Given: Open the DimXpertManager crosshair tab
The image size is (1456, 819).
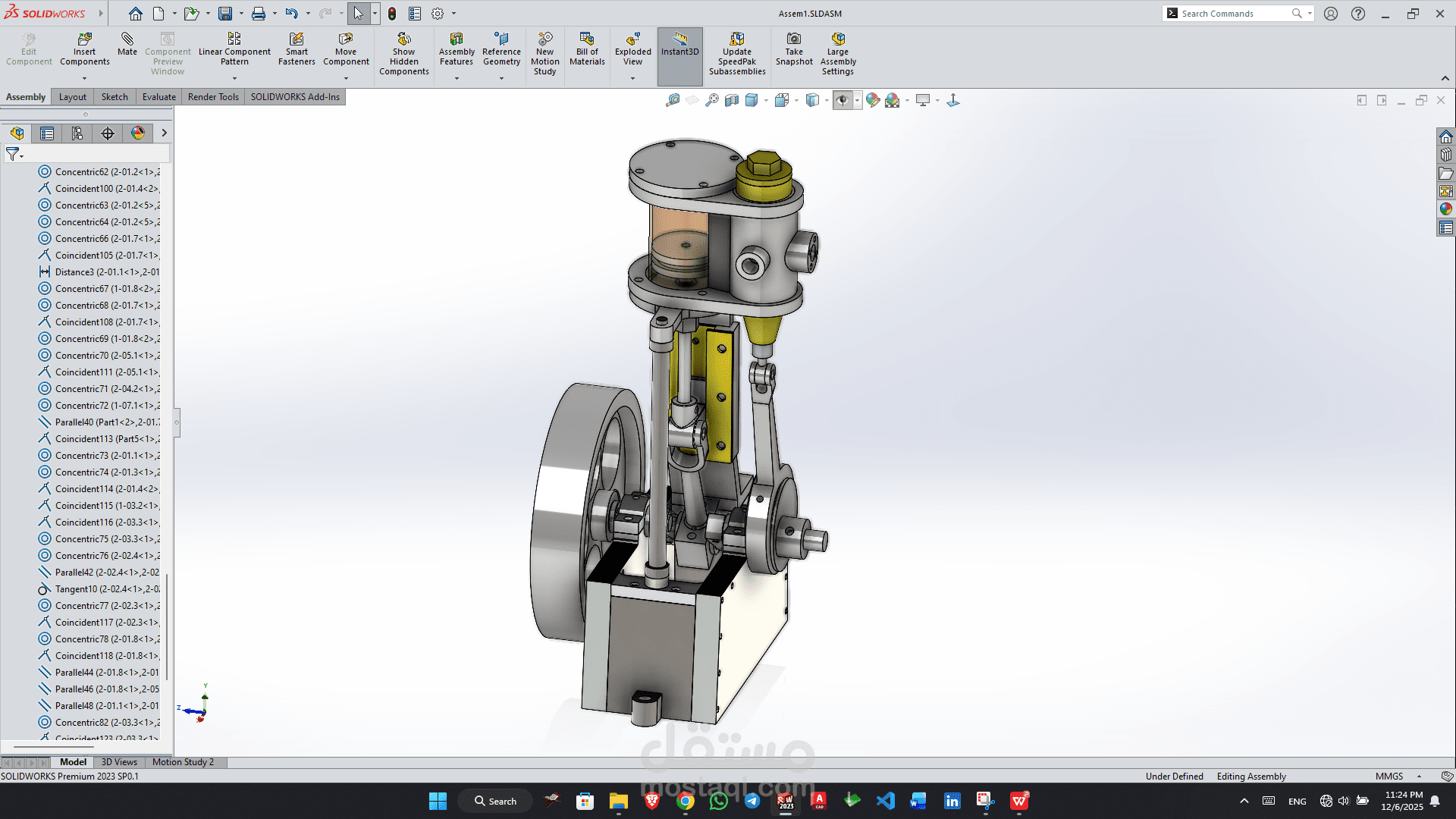Looking at the screenshot, I should pos(108,133).
